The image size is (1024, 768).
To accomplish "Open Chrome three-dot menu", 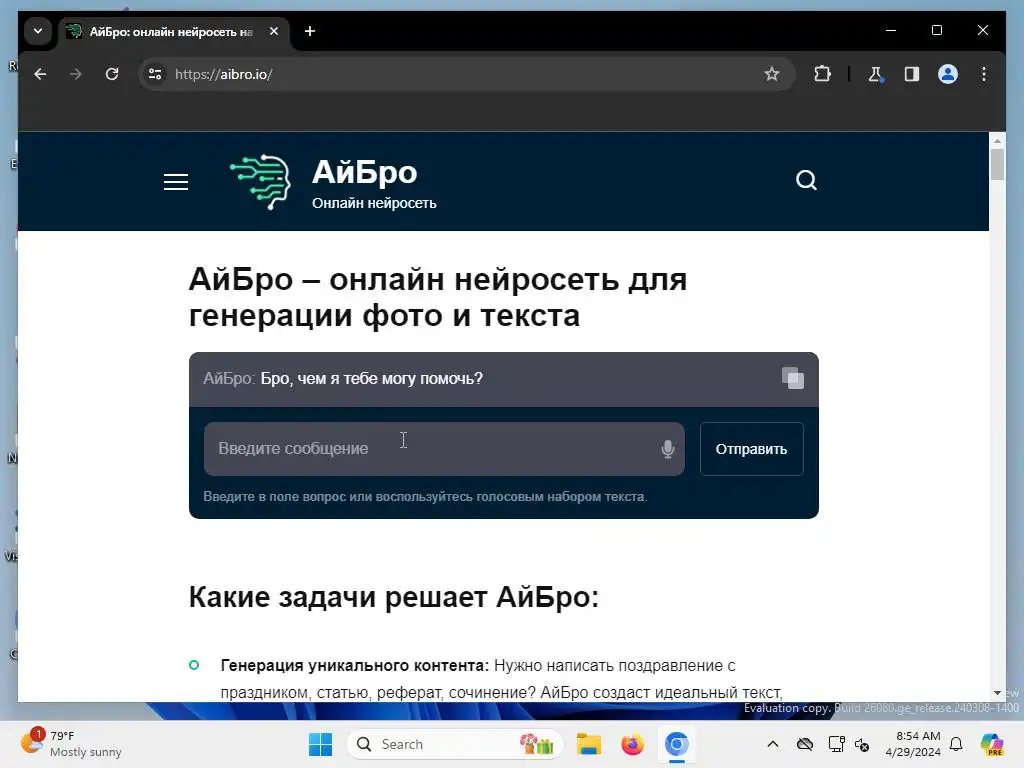I will point(984,74).
